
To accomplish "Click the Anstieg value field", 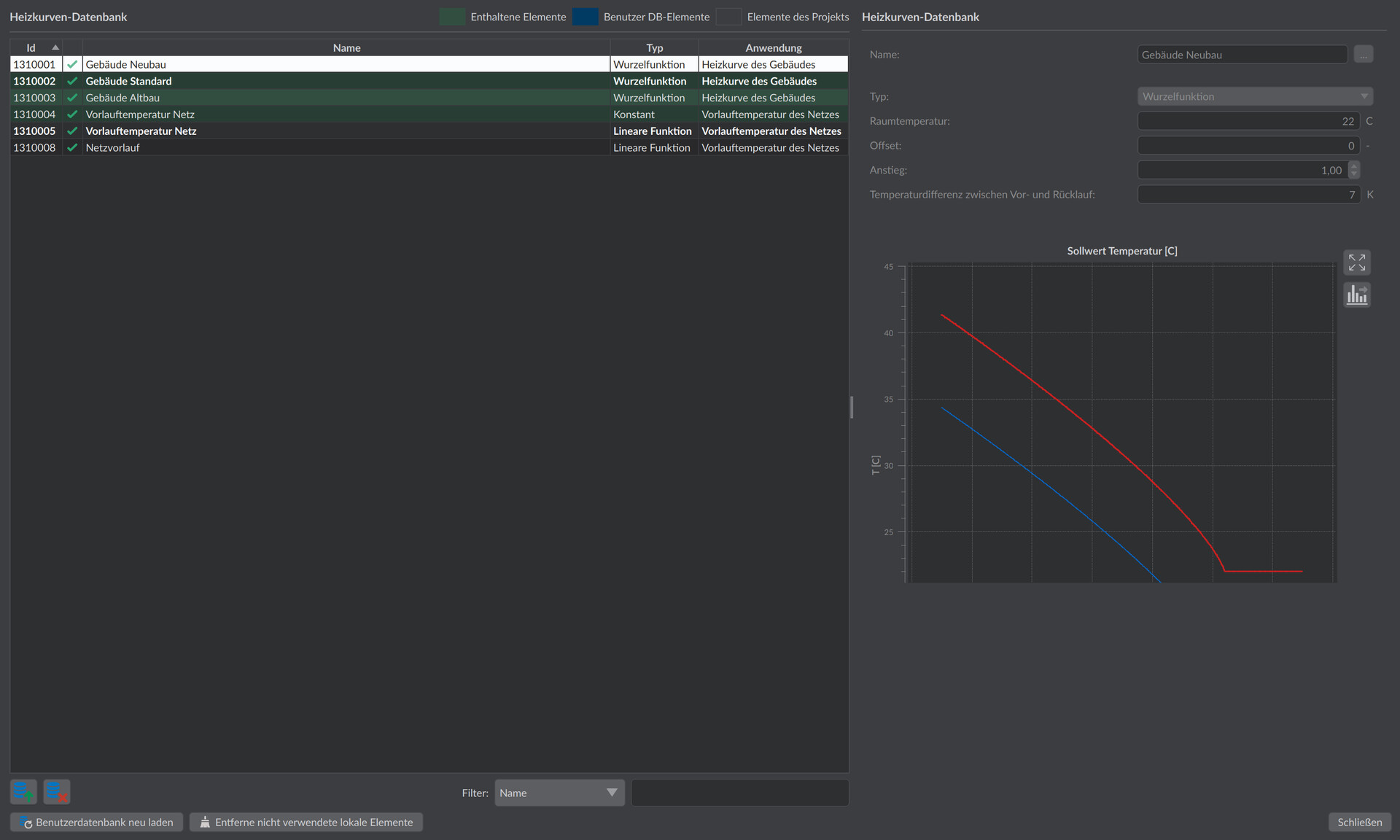I will tap(1242, 170).
